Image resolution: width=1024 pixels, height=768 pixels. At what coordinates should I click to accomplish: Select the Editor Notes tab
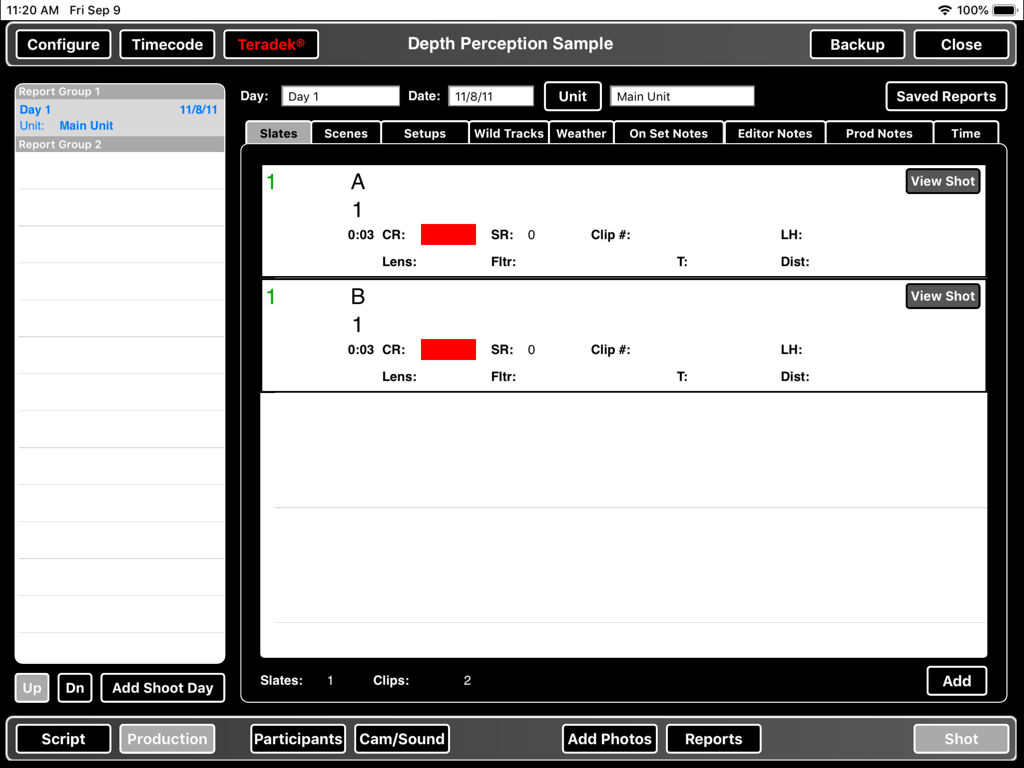coord(775,131)
